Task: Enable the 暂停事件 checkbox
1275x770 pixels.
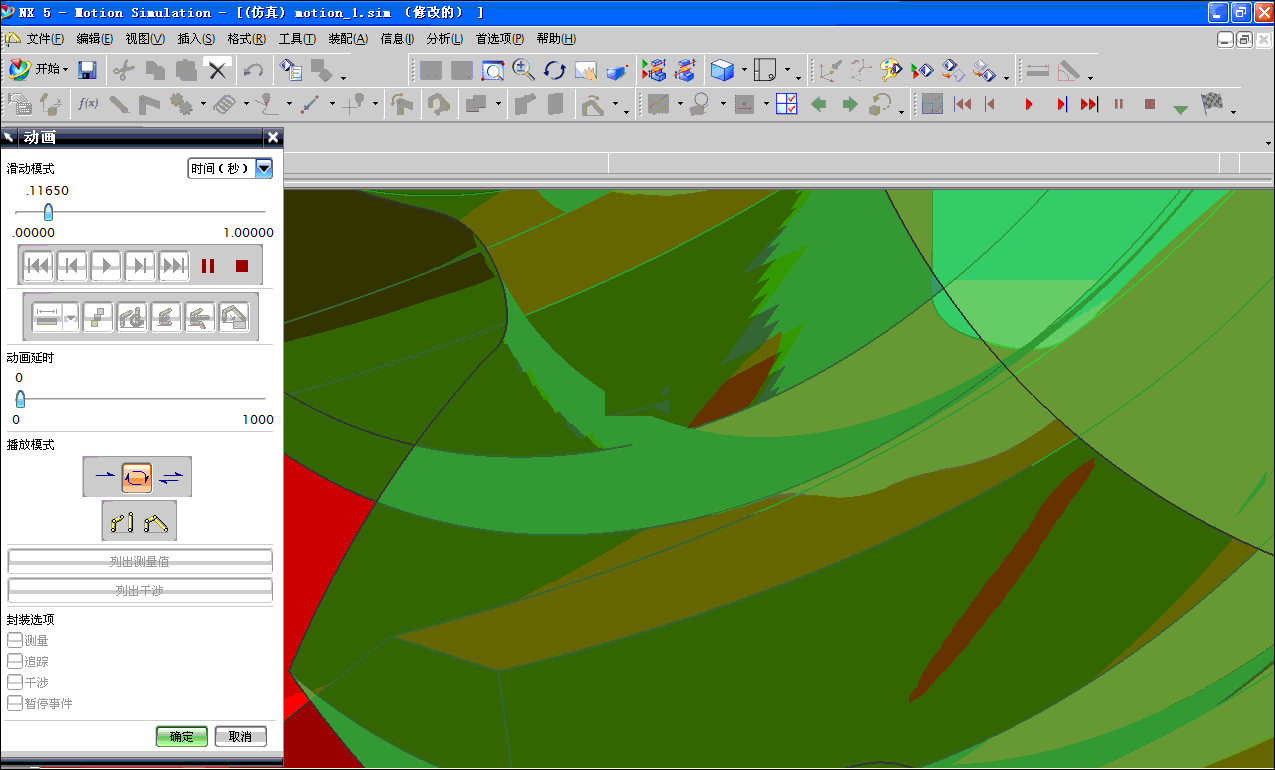Action: 14,703
